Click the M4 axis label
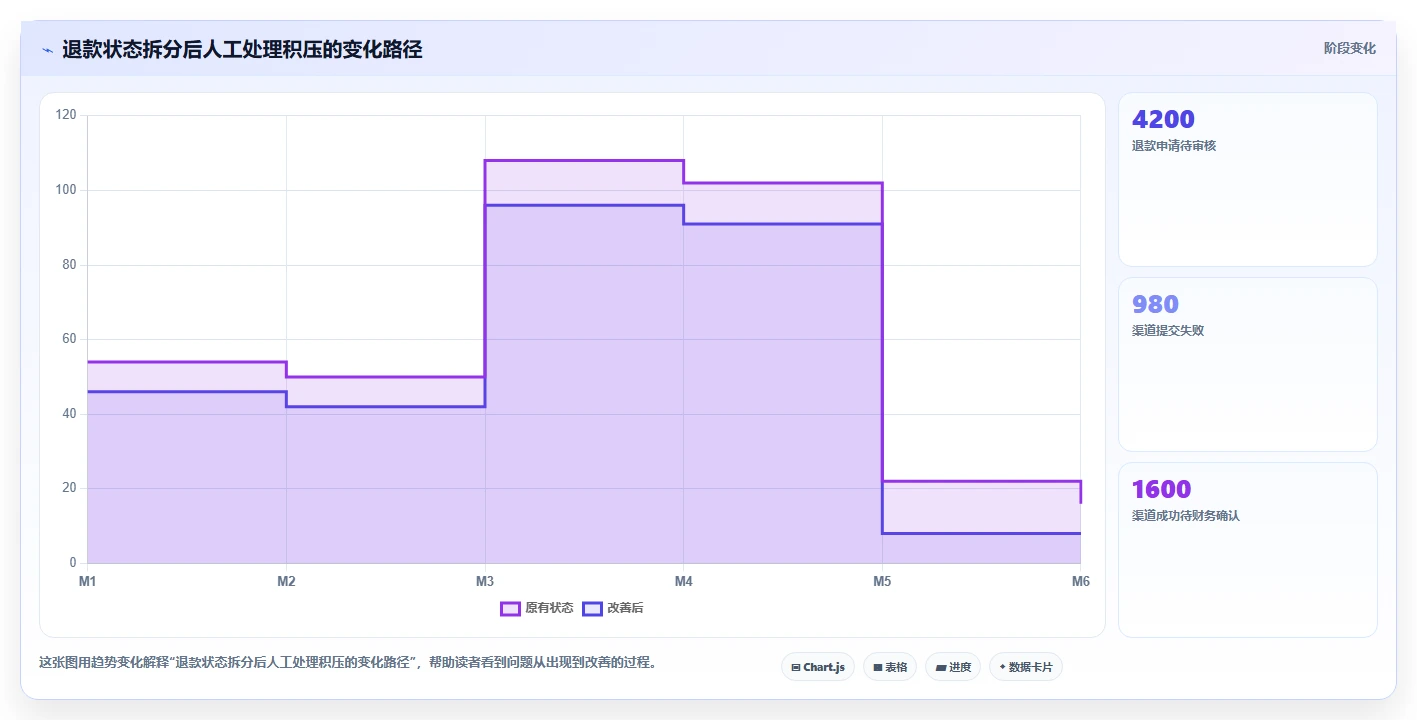This screenshot has height=720, width=1417. click(684, 581)
